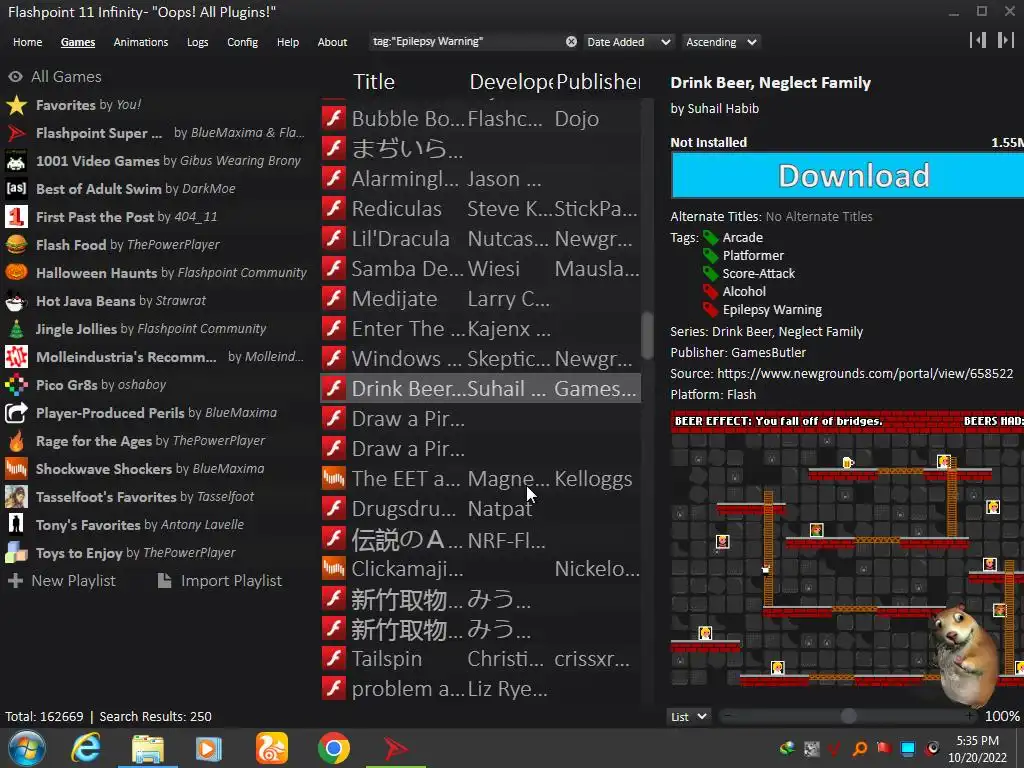This screenshot has width=1024, height=768.
Task: Open Tasselfoot's Favorites avatar icon
Action: coord(16,497)
